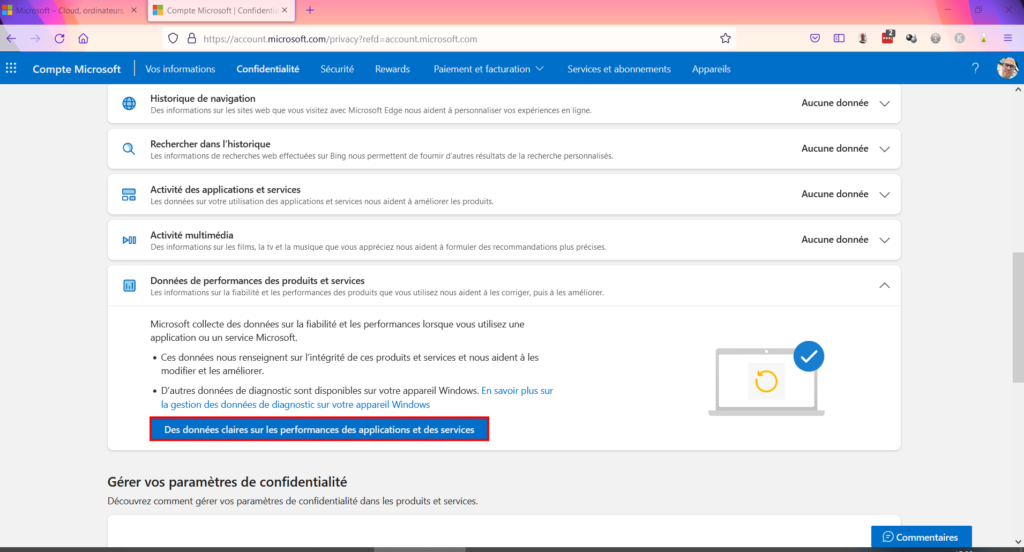Click the Rechercher dans l'historique heading

[x=210, y=144]
